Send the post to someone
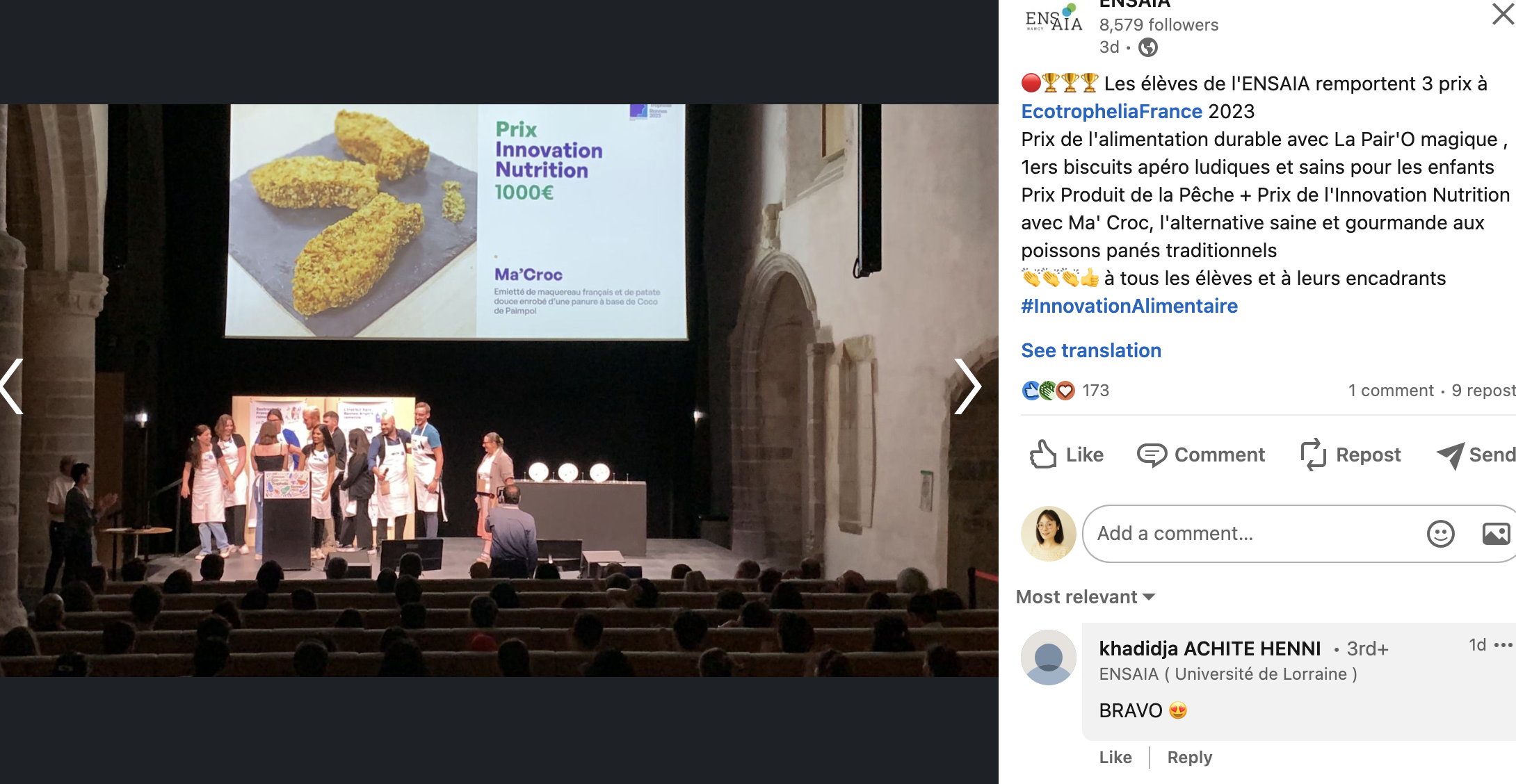This screenshot has height=784, width=1516. pyautogui.click(x=1476, y=455)
